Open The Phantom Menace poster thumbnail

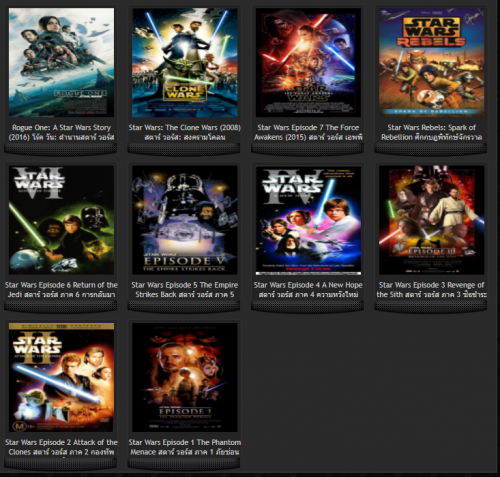pos(185,377)
